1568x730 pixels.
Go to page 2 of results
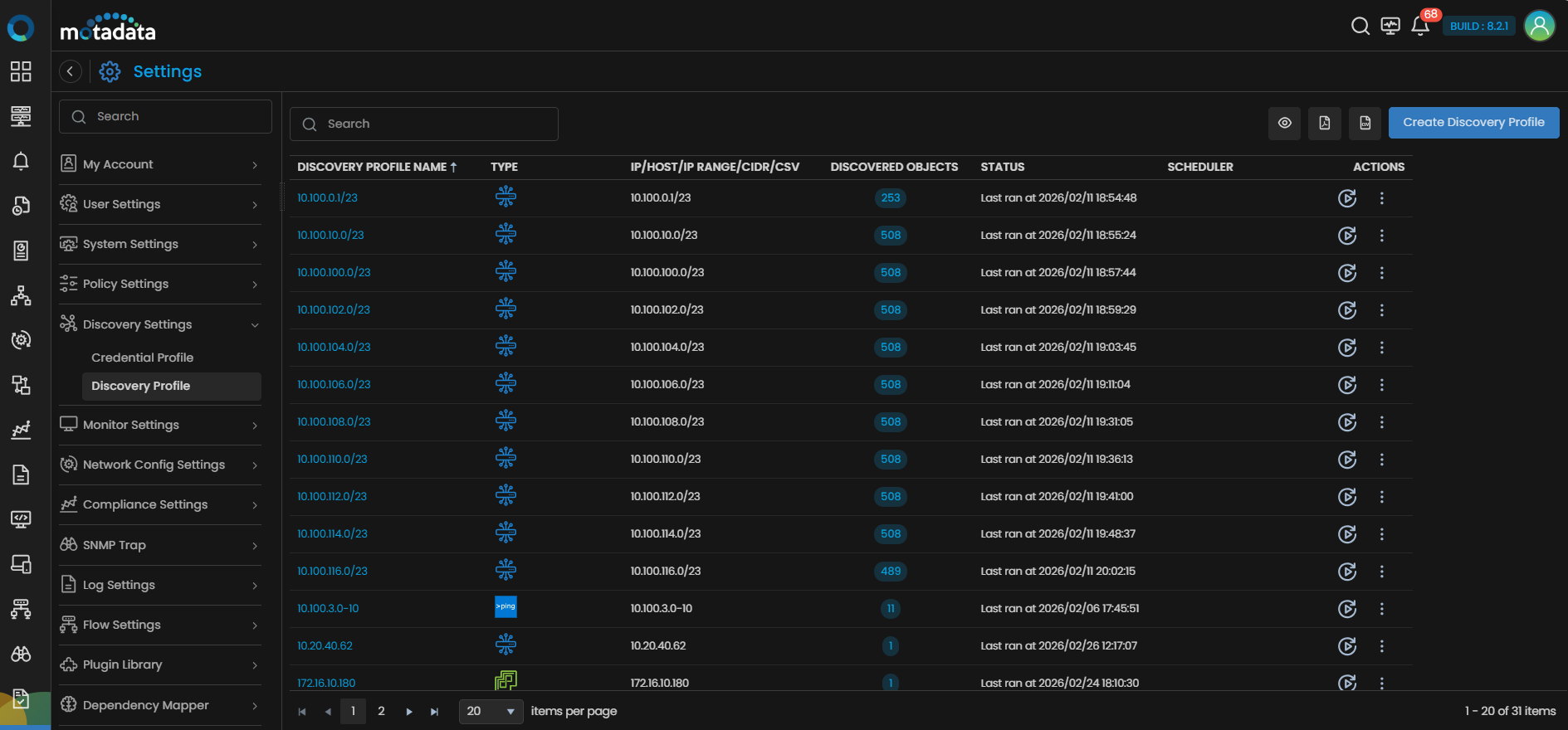(x=381, y=712)
